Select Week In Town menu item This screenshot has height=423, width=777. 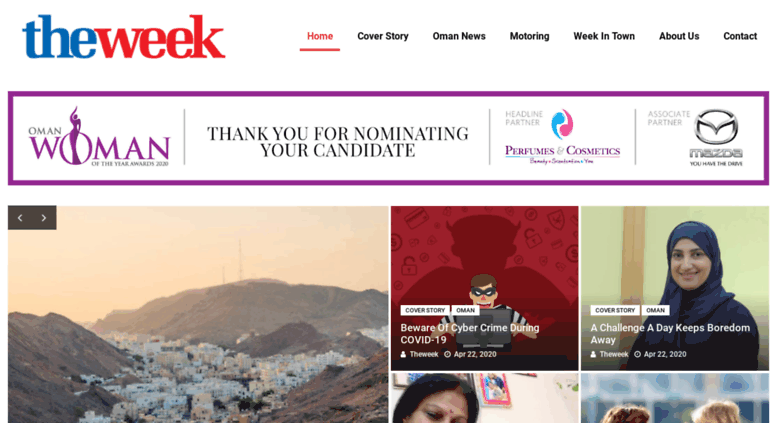coord(604,36)
